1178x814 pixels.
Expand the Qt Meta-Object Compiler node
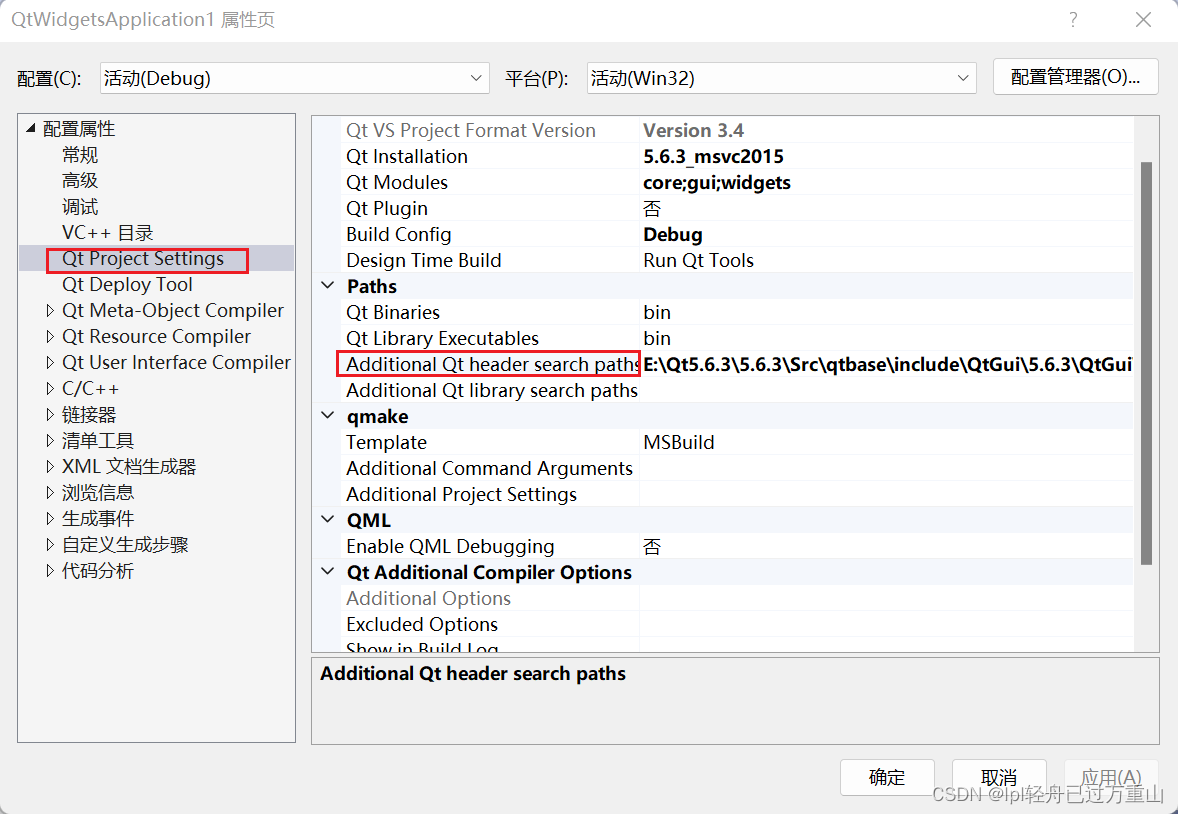[x=50, y=310]
